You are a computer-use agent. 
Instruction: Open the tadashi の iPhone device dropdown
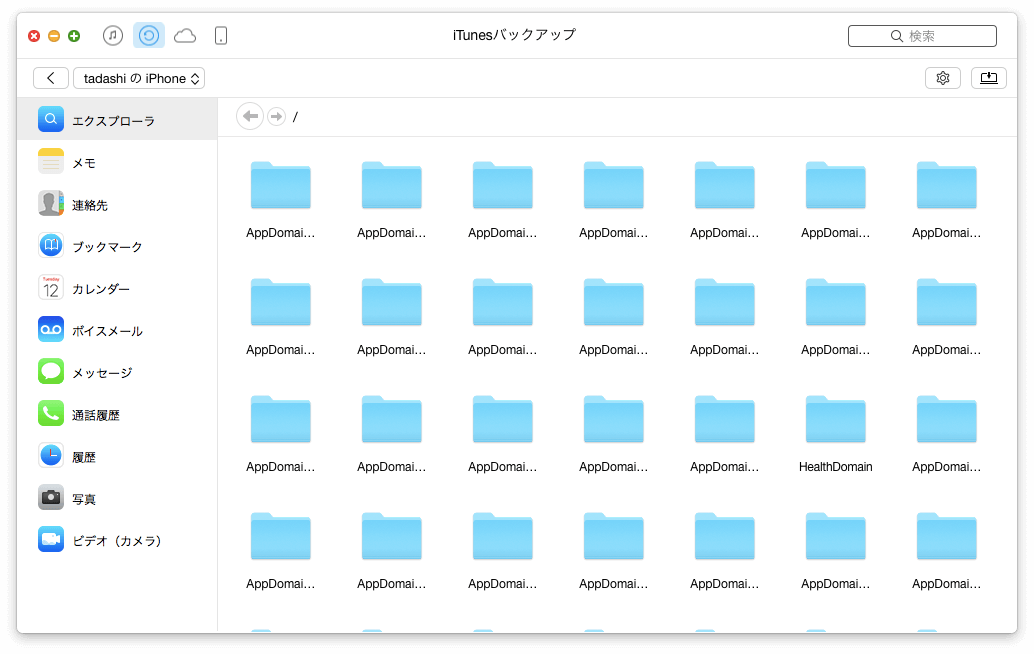tap(139, 78)
